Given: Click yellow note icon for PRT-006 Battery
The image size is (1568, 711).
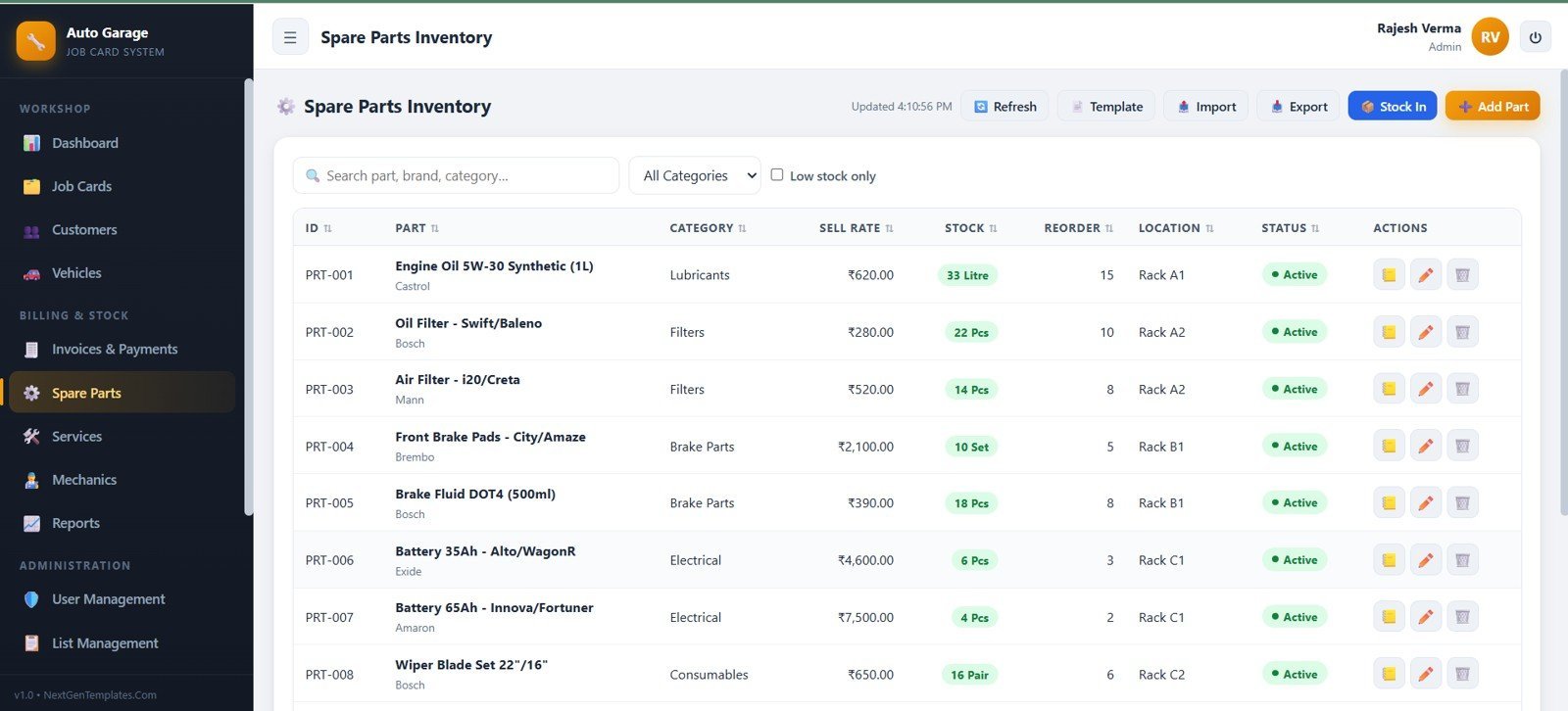Looking at the screenshot, I should [1389, 560].
